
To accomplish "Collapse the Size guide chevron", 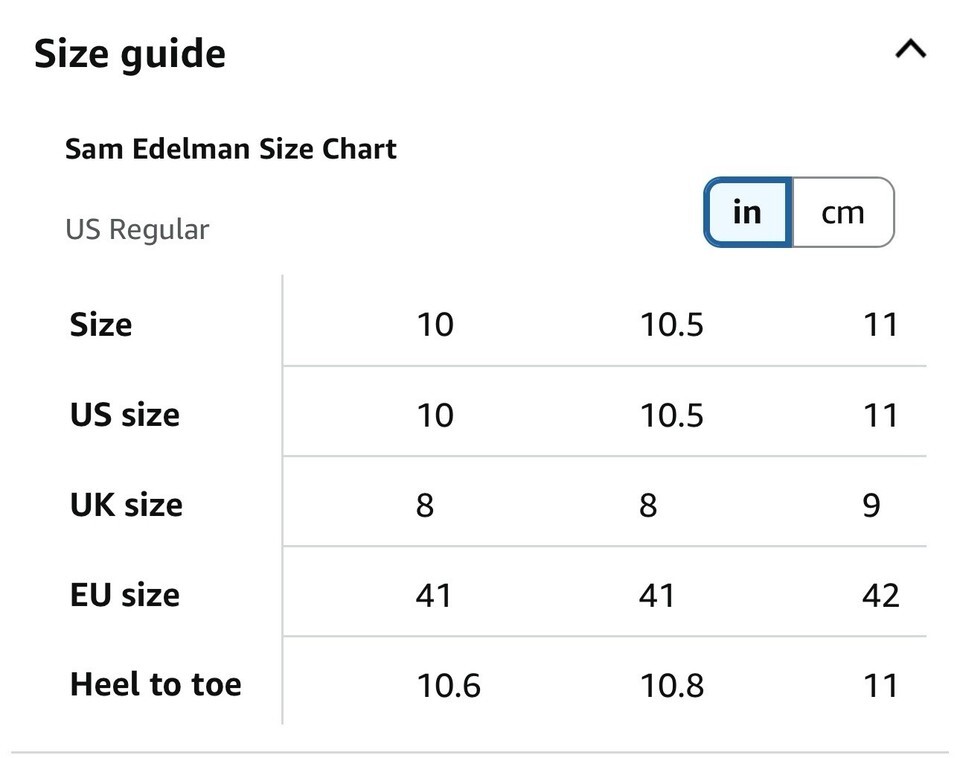I will pos(910,50).
